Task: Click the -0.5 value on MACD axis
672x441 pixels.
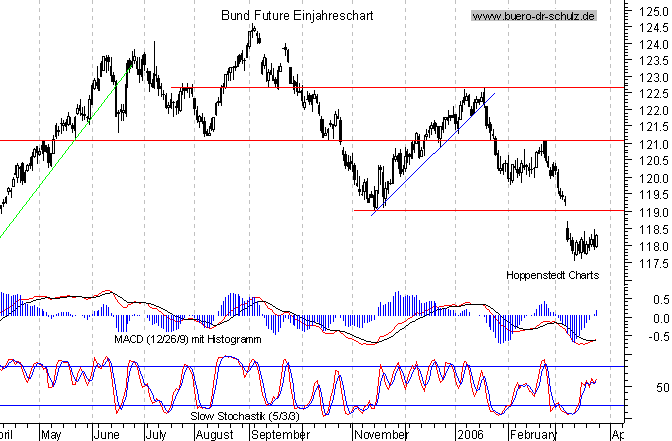Action: click(x=653, y=336)
